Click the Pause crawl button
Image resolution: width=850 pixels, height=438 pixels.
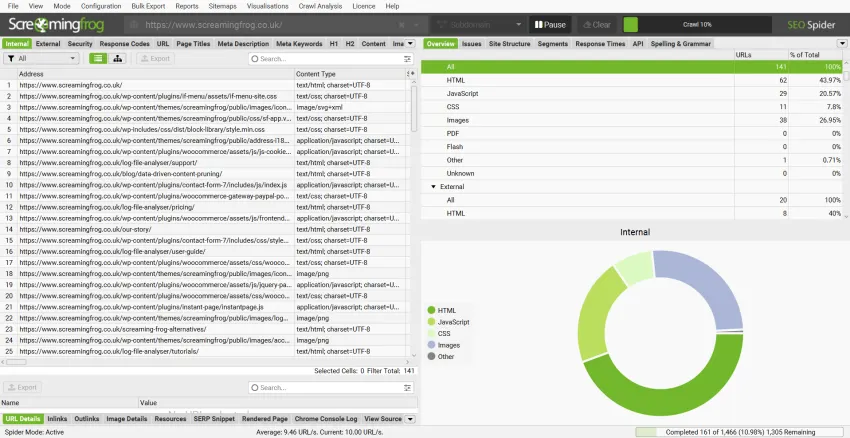tap(549, 24)
